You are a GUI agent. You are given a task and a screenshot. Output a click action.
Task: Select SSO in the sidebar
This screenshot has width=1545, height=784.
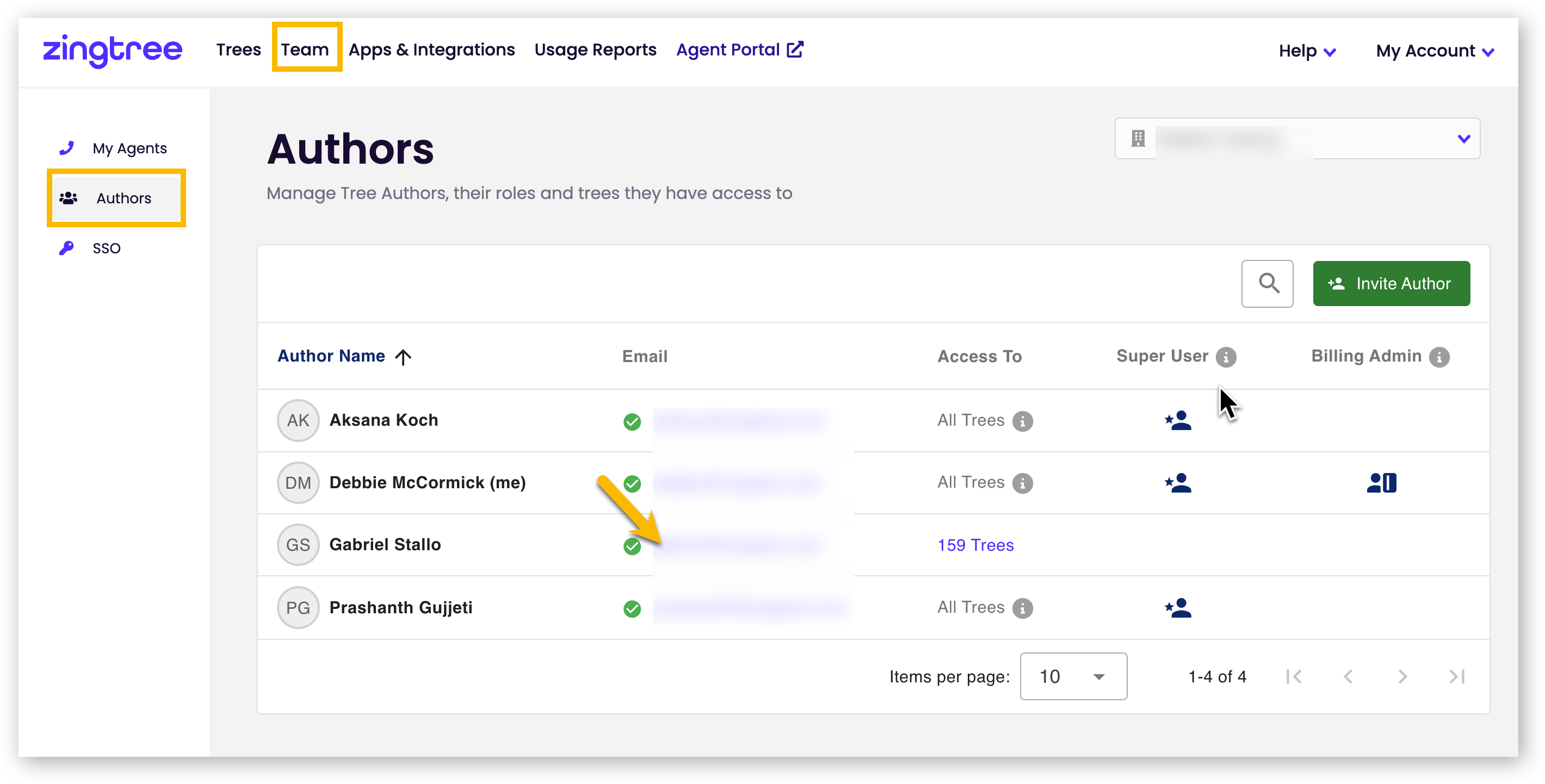point(106,248)
